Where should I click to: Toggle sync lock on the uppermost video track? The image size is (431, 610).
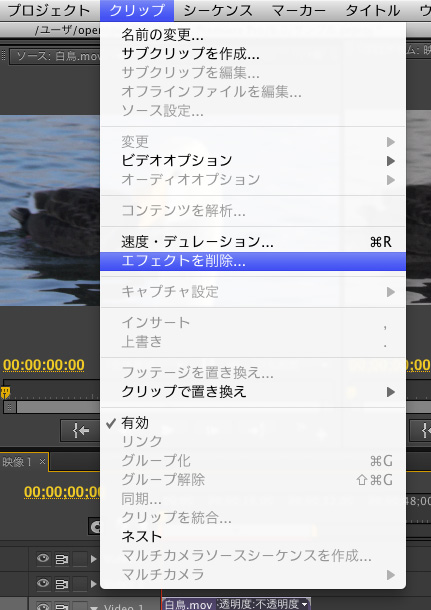point(61,559)
